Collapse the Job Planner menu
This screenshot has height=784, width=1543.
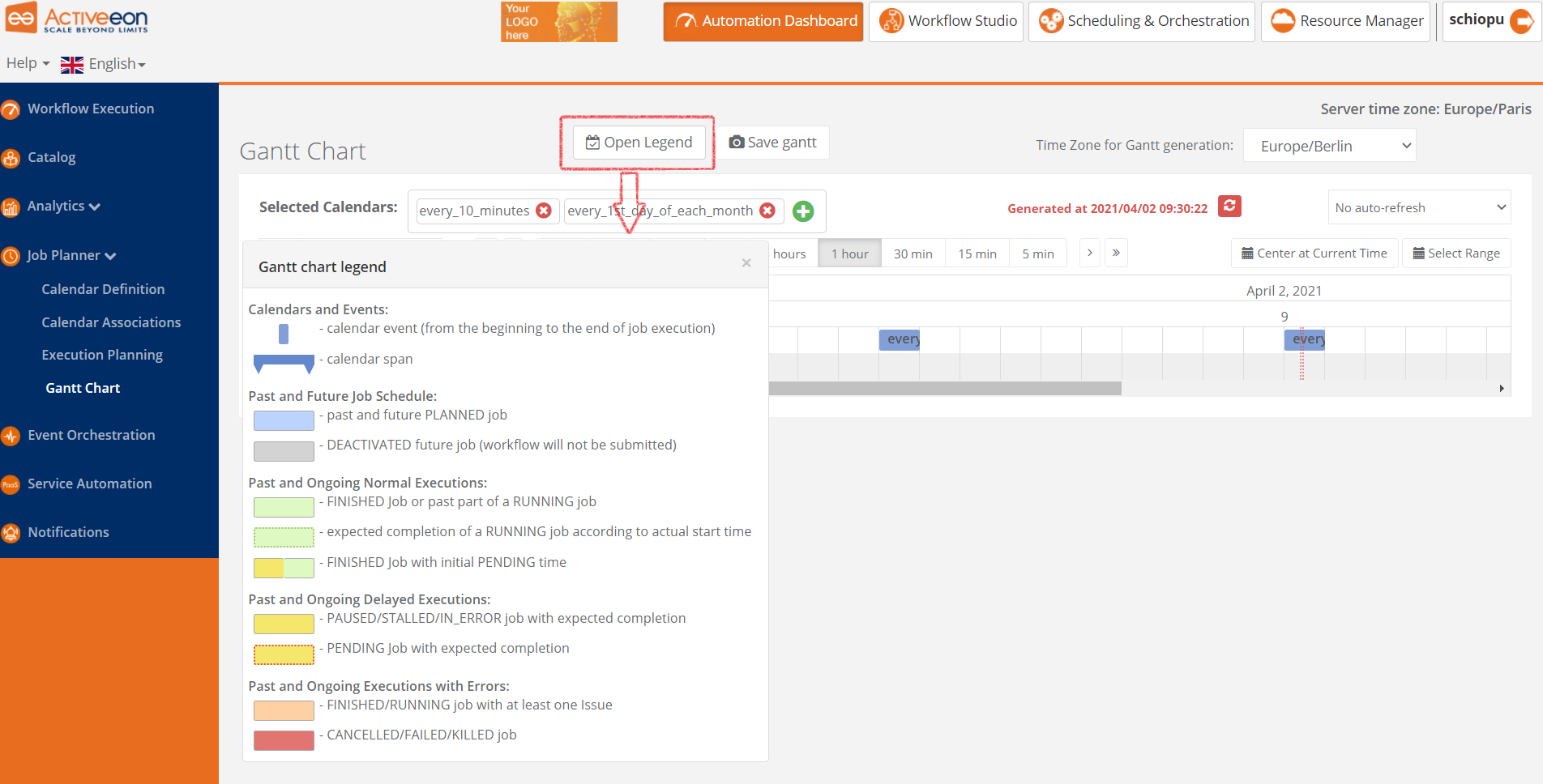pos(71,255)
